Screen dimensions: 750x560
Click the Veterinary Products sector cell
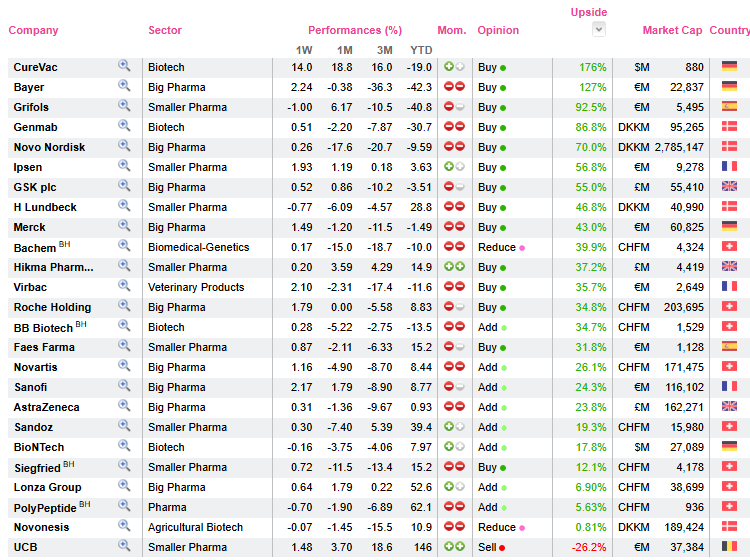(x=196, y=287)
